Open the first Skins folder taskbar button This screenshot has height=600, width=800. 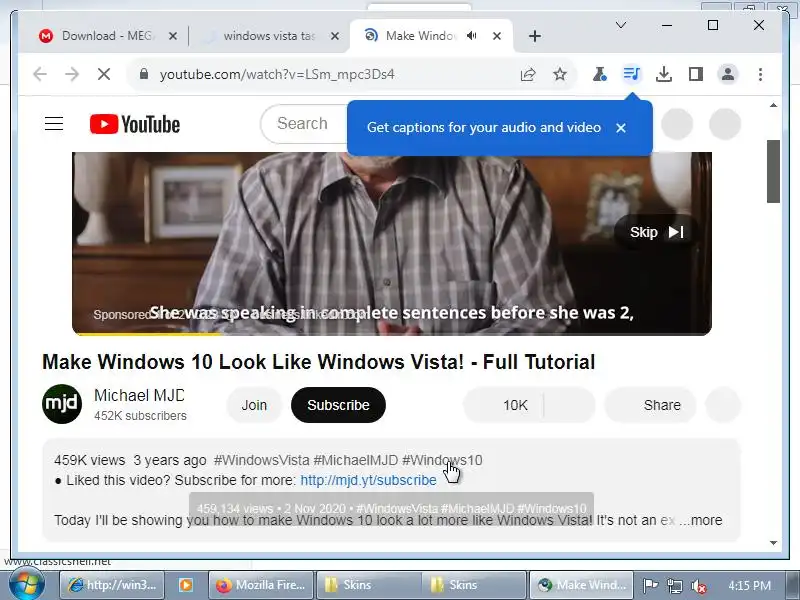[x=368, y=585]
